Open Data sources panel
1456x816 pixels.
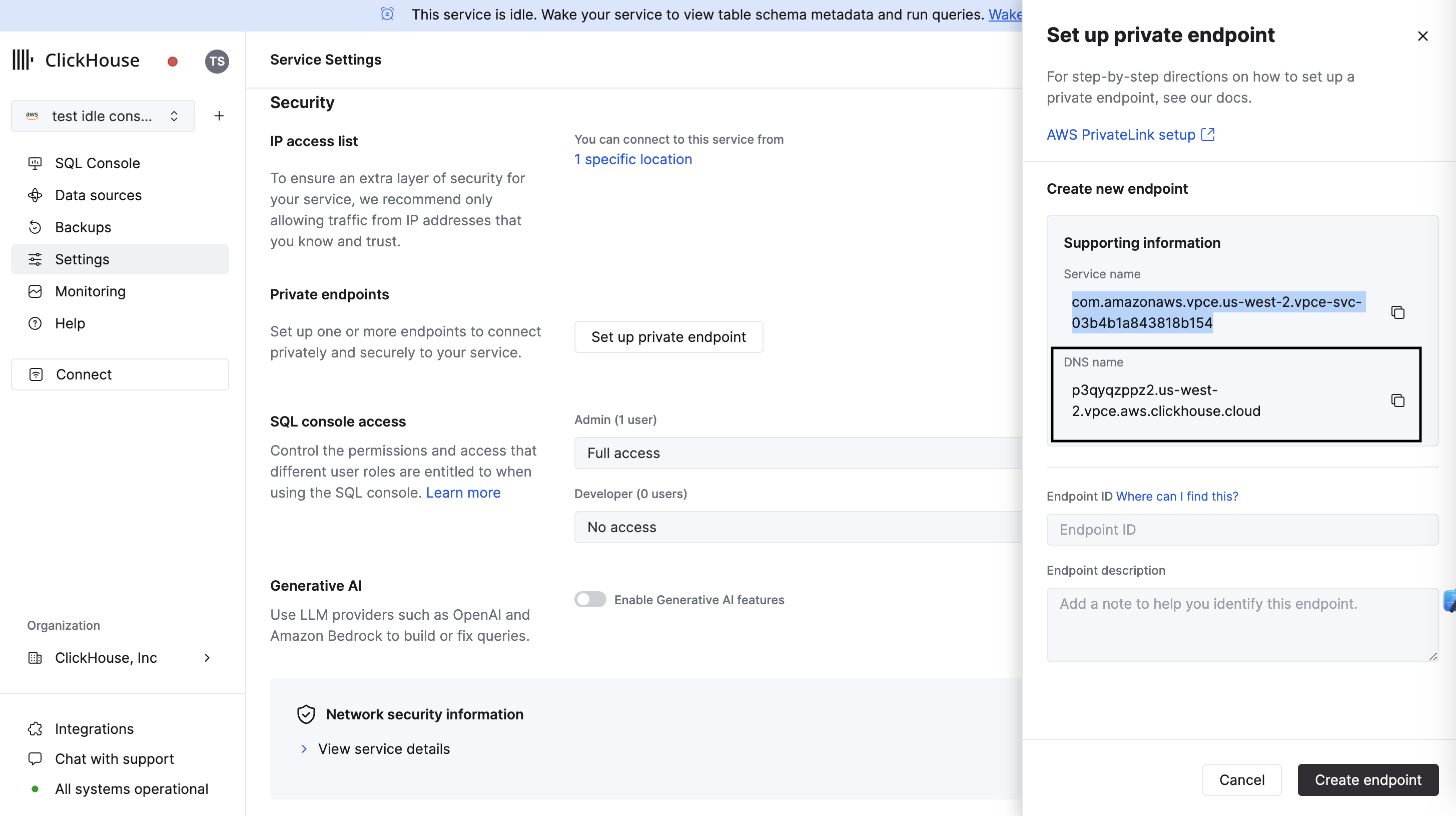click(x=99, y=195)
